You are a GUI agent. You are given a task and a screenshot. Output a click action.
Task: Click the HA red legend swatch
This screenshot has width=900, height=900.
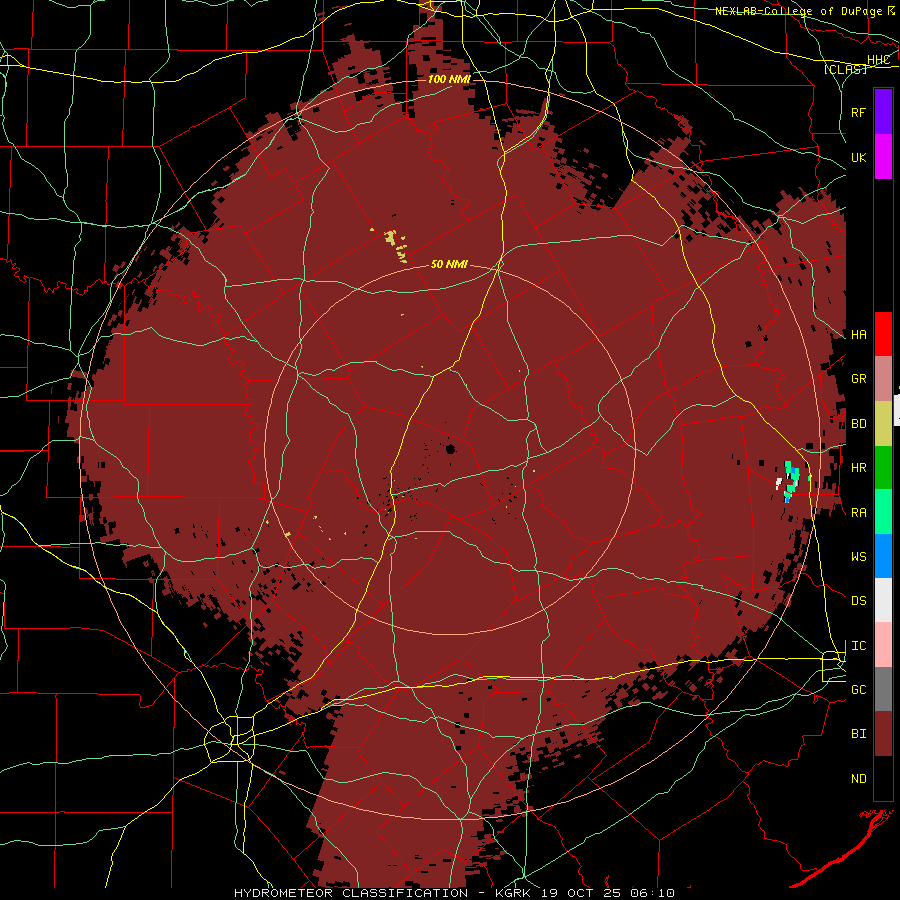pyautogui.click(x=883, y=334)
